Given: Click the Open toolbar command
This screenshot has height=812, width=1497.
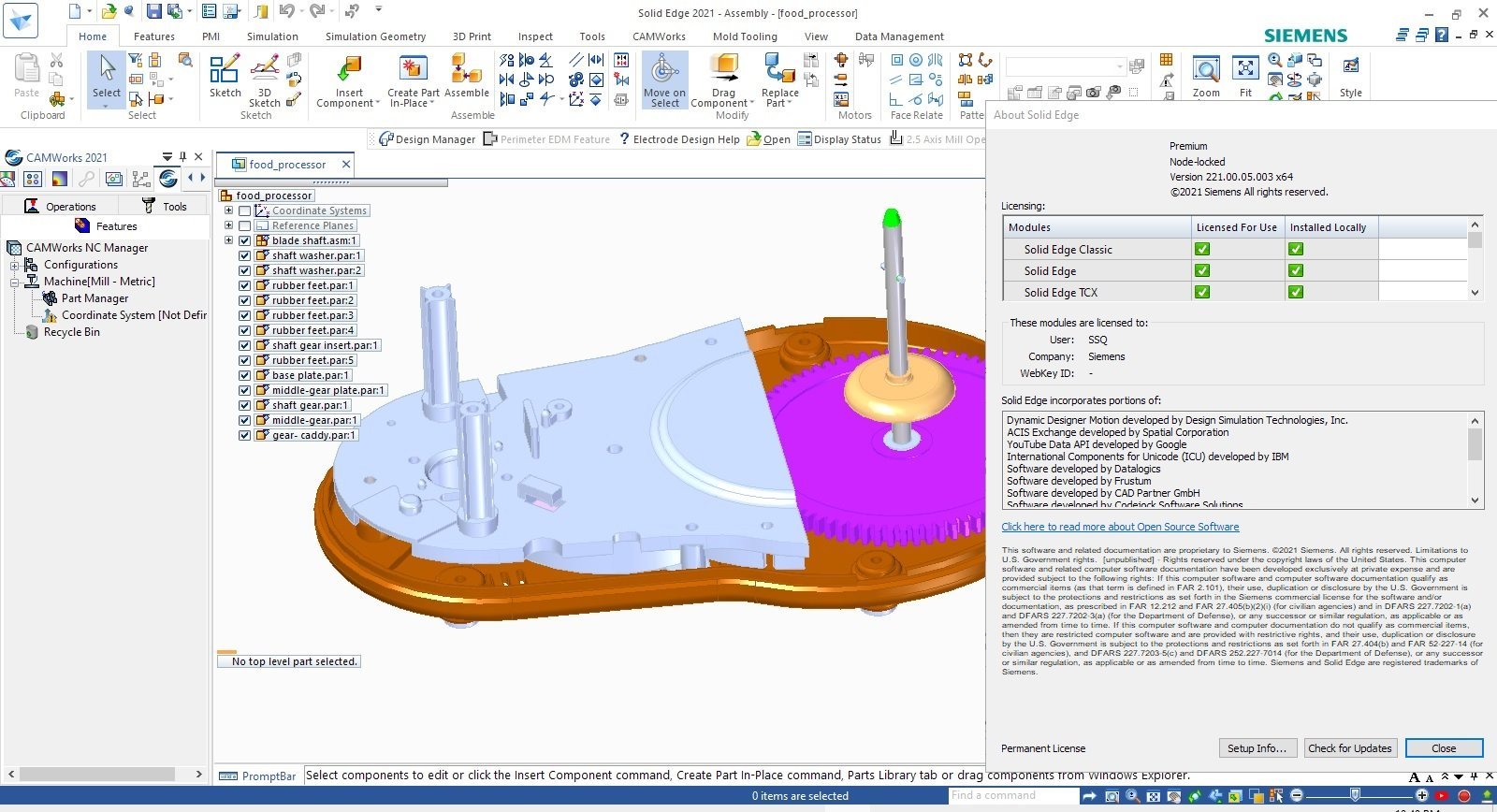Looking at the screenshot, I should (x=768, y=139).
